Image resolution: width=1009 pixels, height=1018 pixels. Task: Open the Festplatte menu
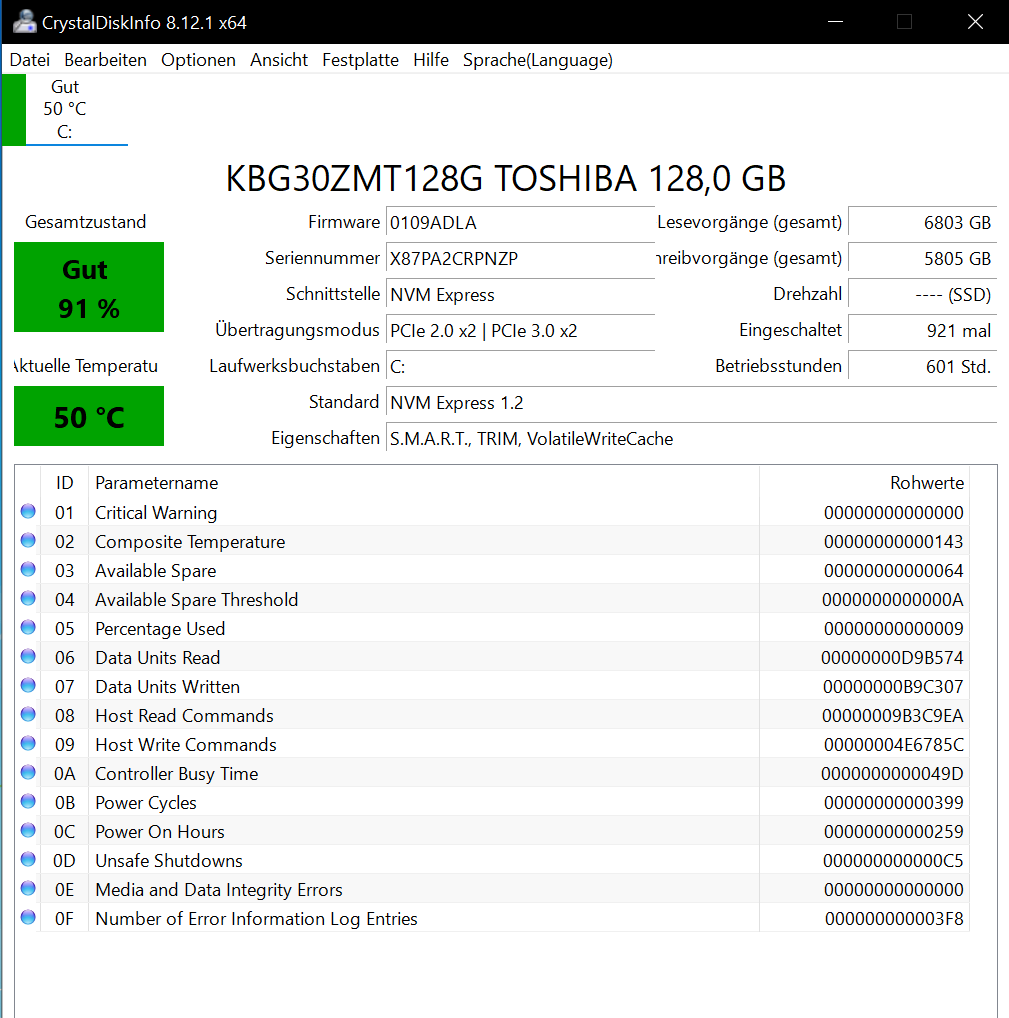(x=360, y=60)
